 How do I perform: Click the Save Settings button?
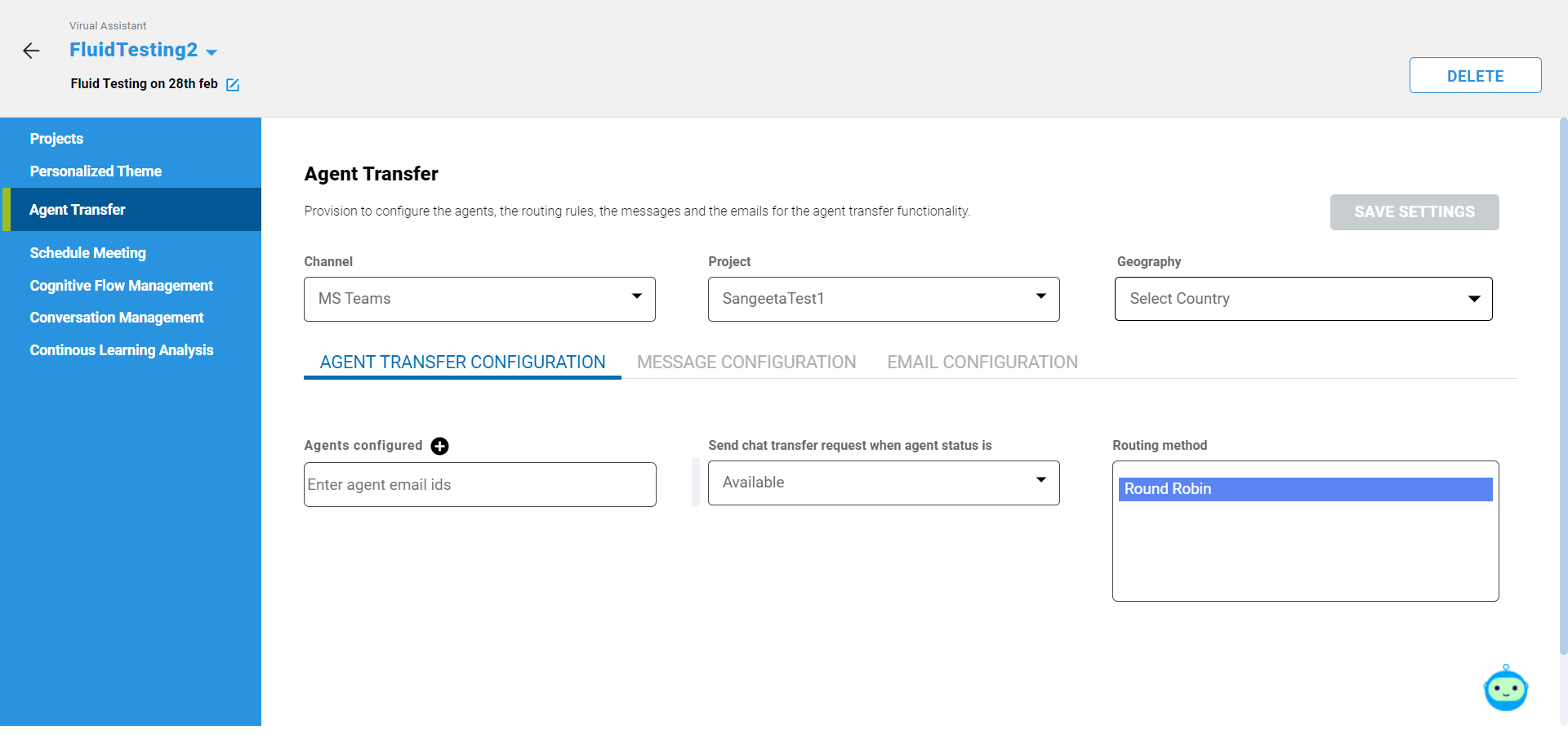click(1414, 212)
